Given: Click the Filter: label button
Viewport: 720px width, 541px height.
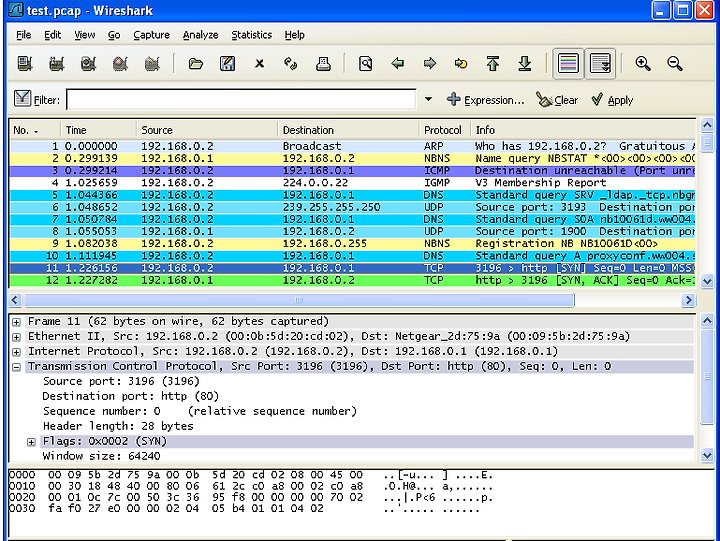Looking at the screenshot, I should (x=47, y=100).
